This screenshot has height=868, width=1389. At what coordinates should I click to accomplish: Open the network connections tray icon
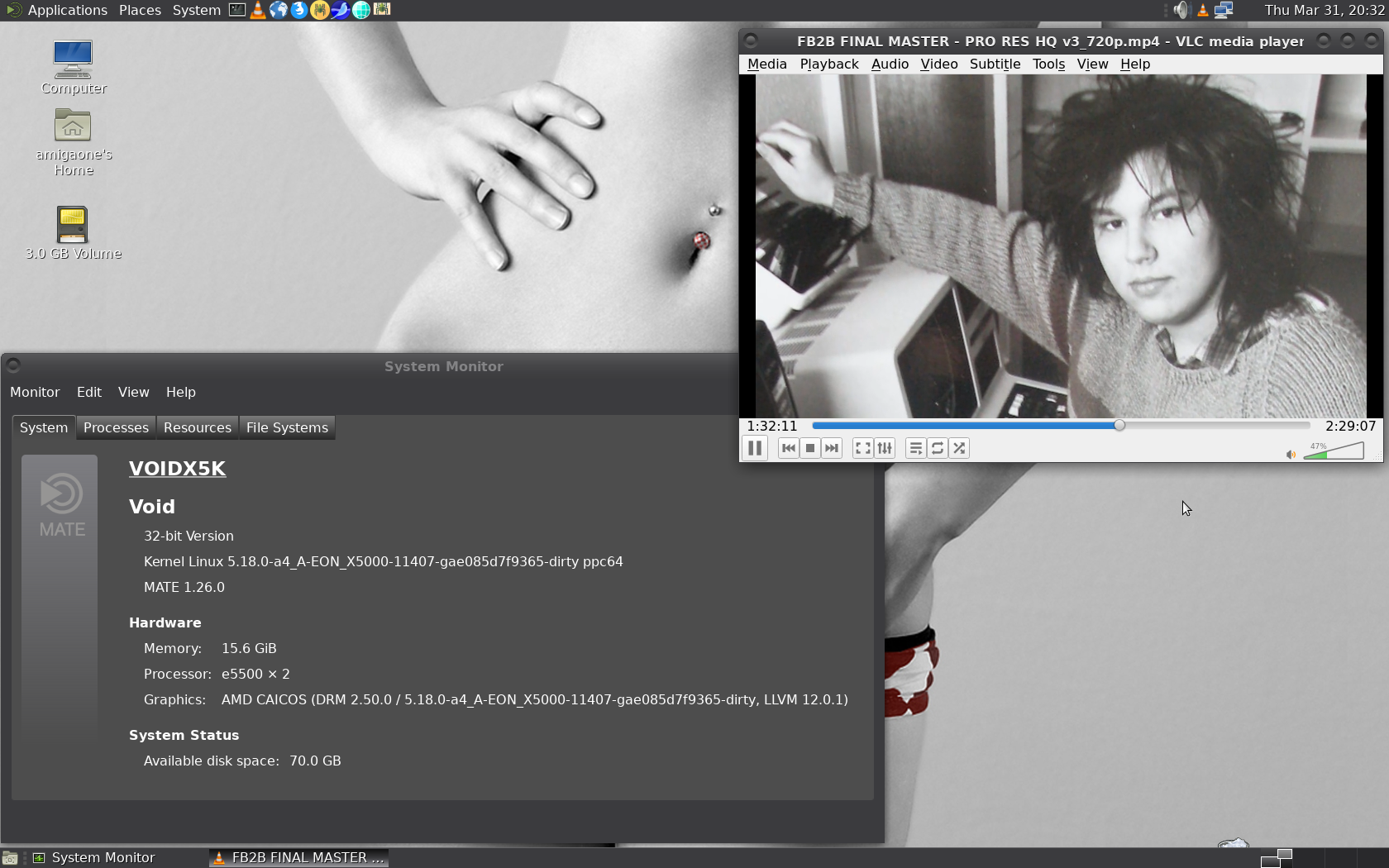coord(1224,10)
